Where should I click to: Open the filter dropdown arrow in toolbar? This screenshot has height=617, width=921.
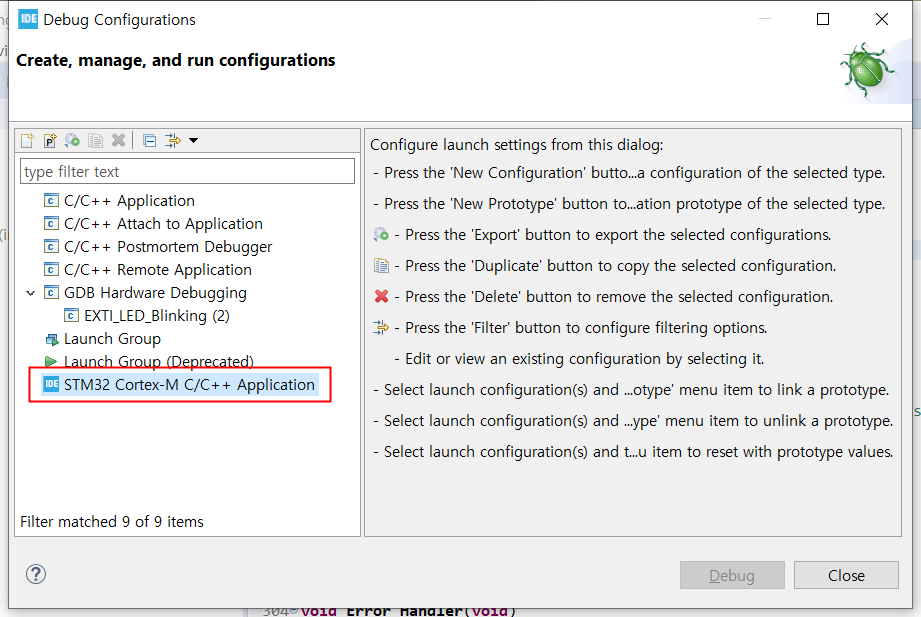193,140
